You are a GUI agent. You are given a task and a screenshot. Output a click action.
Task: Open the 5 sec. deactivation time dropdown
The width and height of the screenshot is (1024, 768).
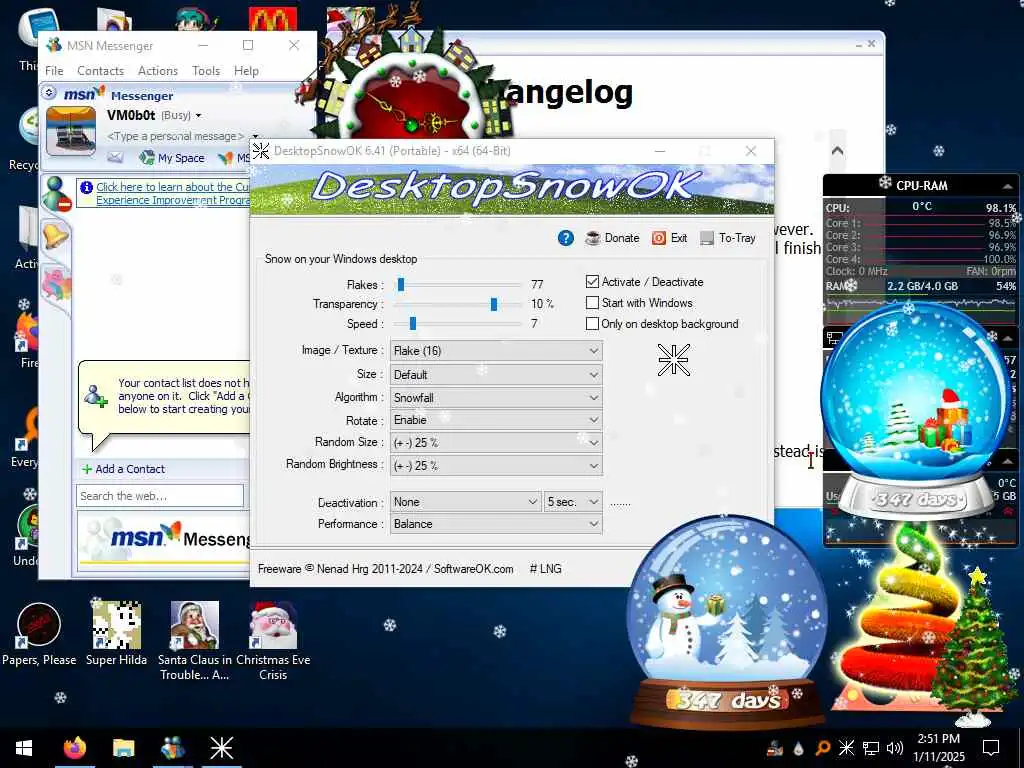pyautogui.click(x=573, y=502)
